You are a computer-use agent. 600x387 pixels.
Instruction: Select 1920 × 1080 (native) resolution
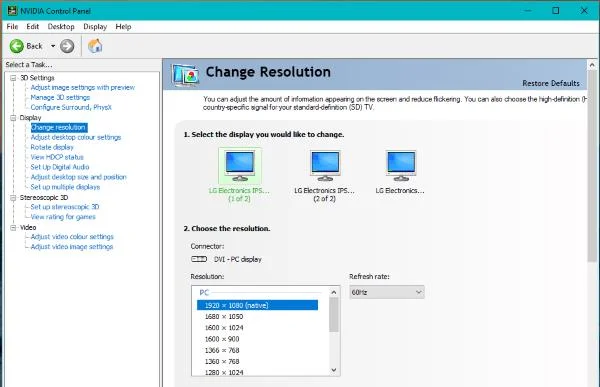click(257, 305)
